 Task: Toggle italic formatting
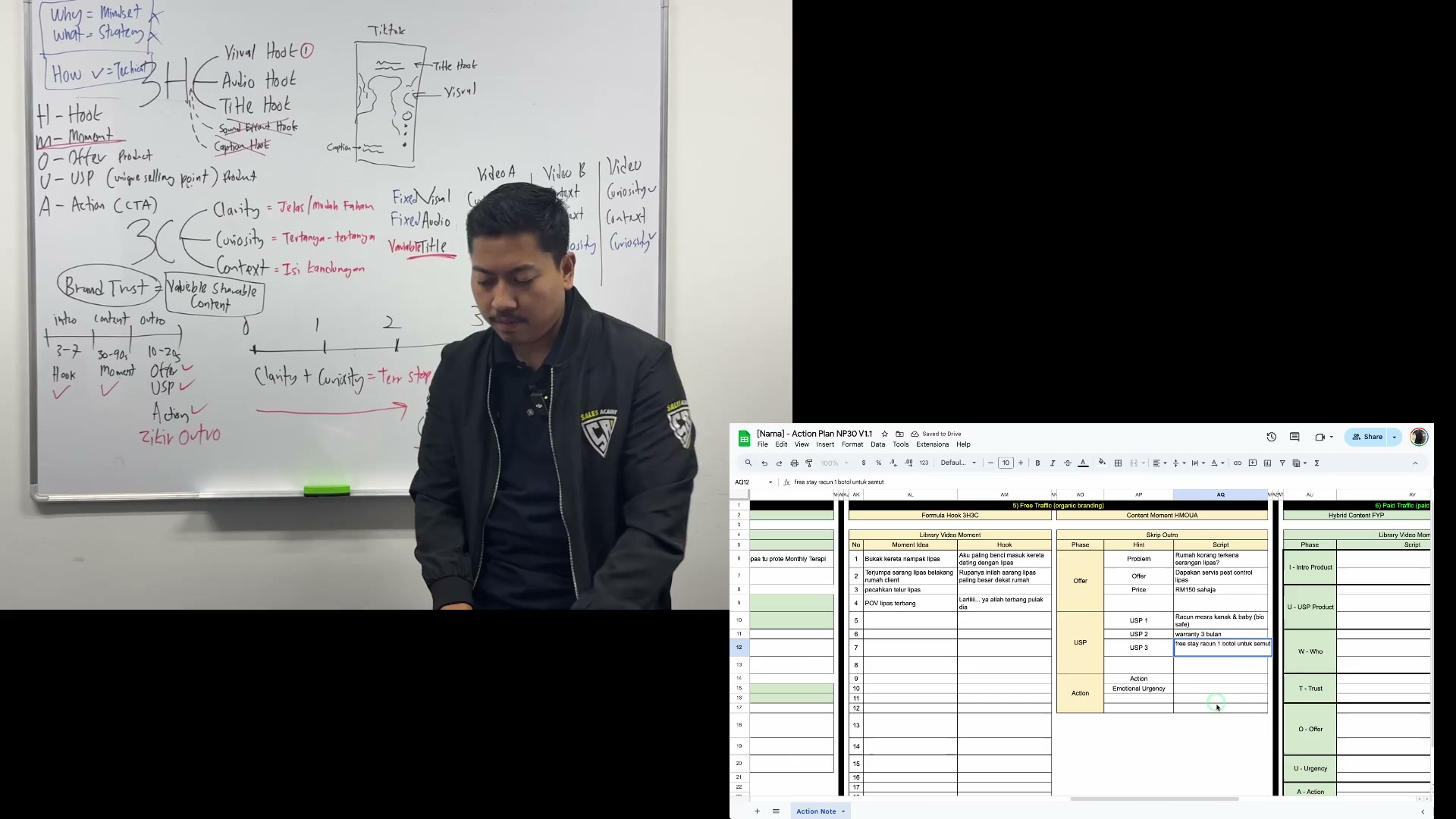(1053, 463)
